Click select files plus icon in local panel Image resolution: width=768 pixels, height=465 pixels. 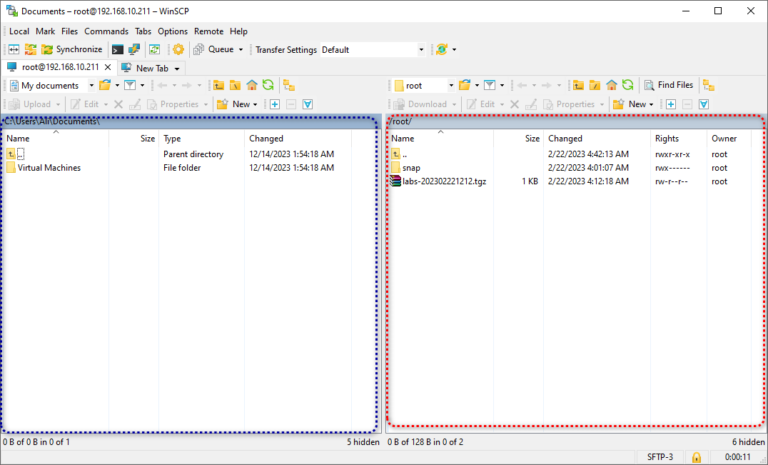(273, 104)
